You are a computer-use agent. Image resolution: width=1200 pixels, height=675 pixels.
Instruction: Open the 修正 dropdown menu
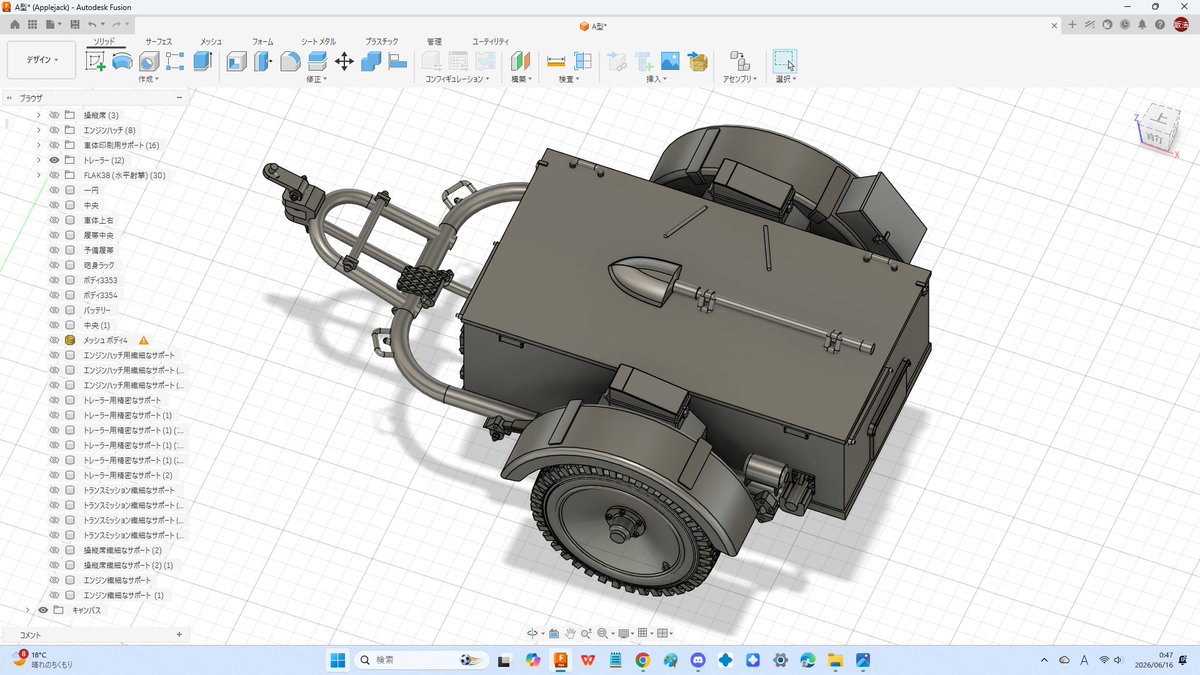click(317, 78)
